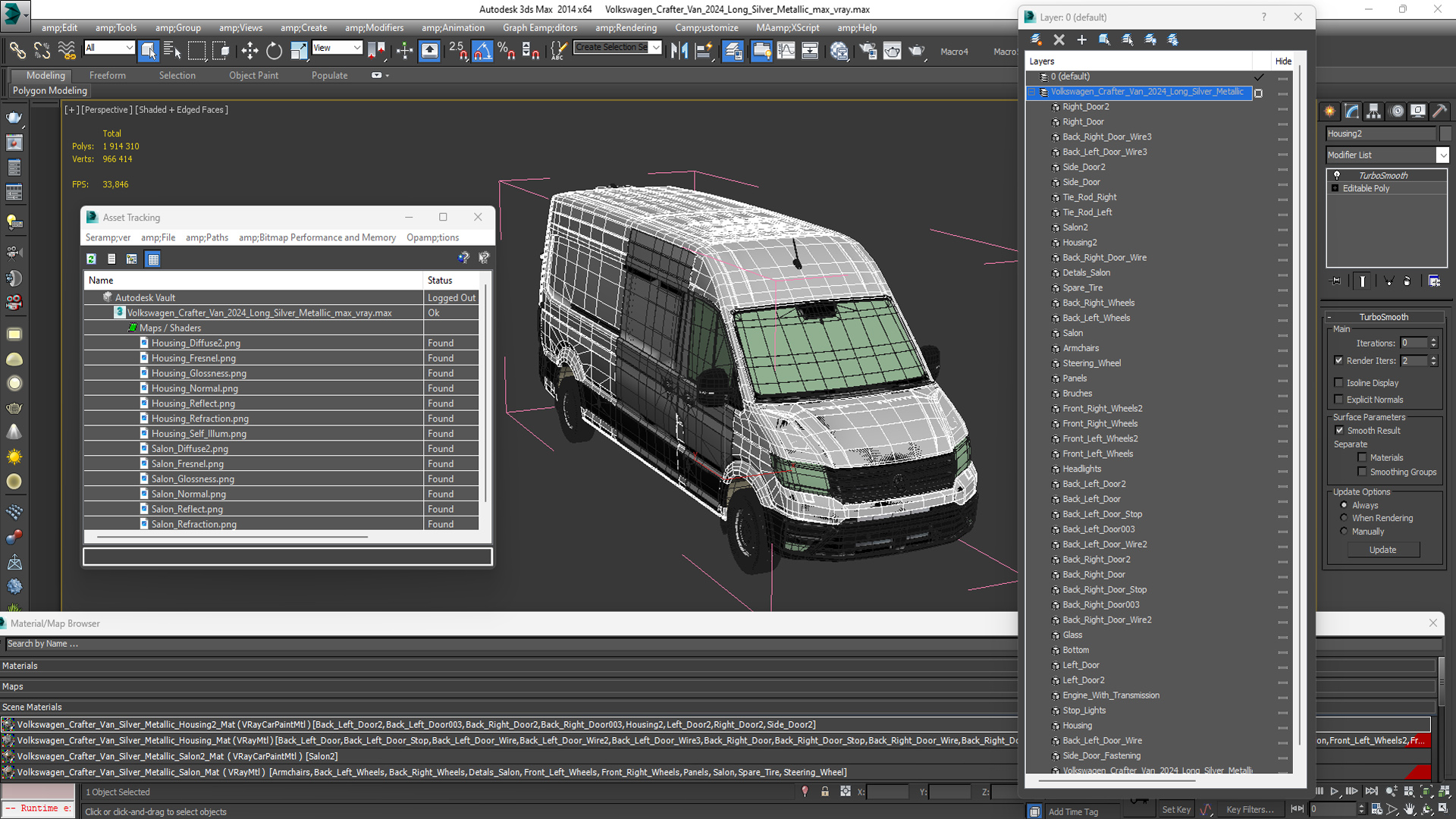Open Create Selection Set dropdown

[656, 48]
